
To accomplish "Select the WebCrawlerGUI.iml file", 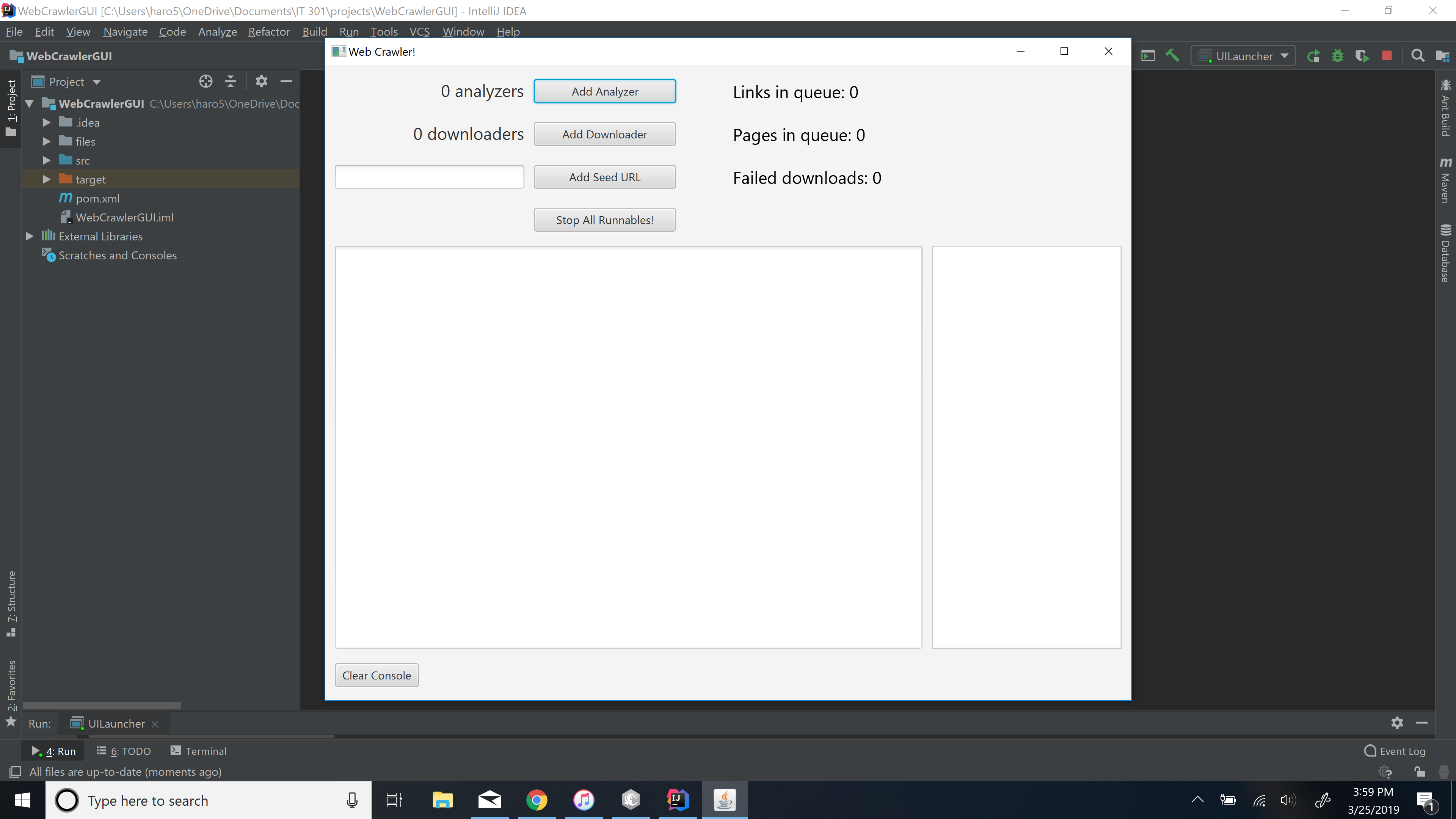I will point(124,217).
